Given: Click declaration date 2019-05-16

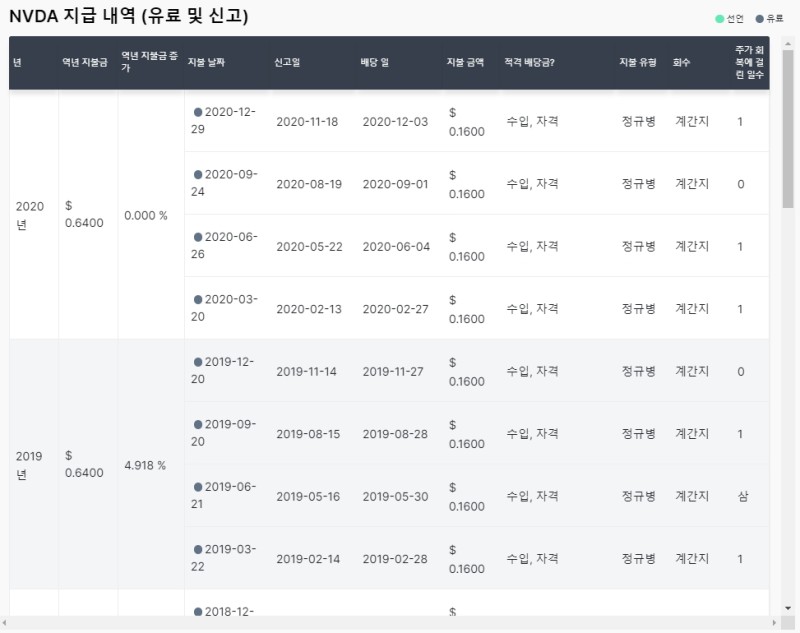Looking at the screenshot, I should click(x=308, y=496).
